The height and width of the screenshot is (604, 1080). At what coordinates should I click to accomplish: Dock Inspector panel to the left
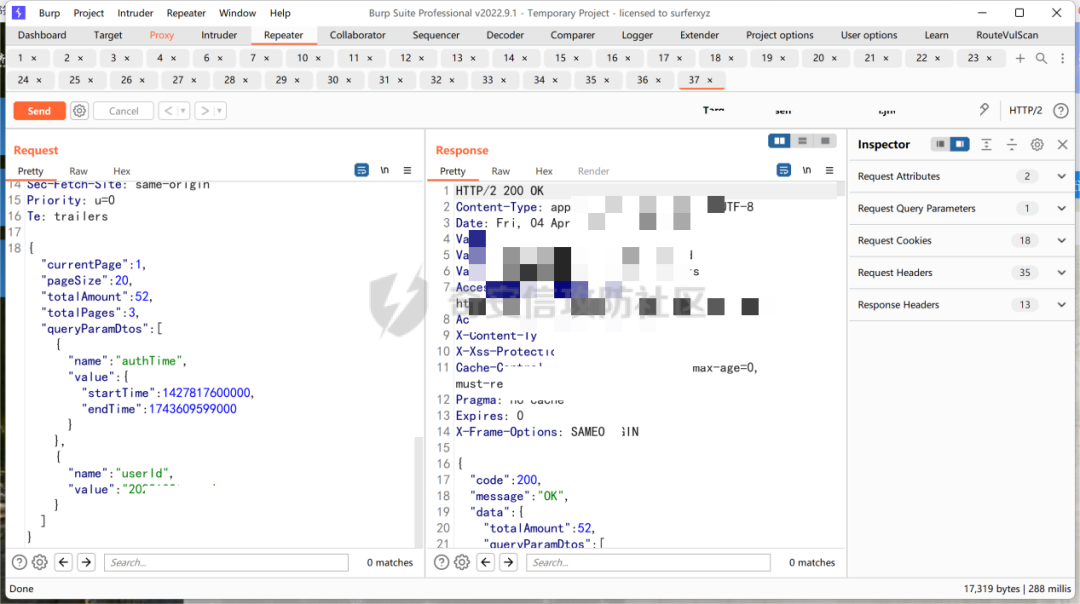click(x=940, y=145)
